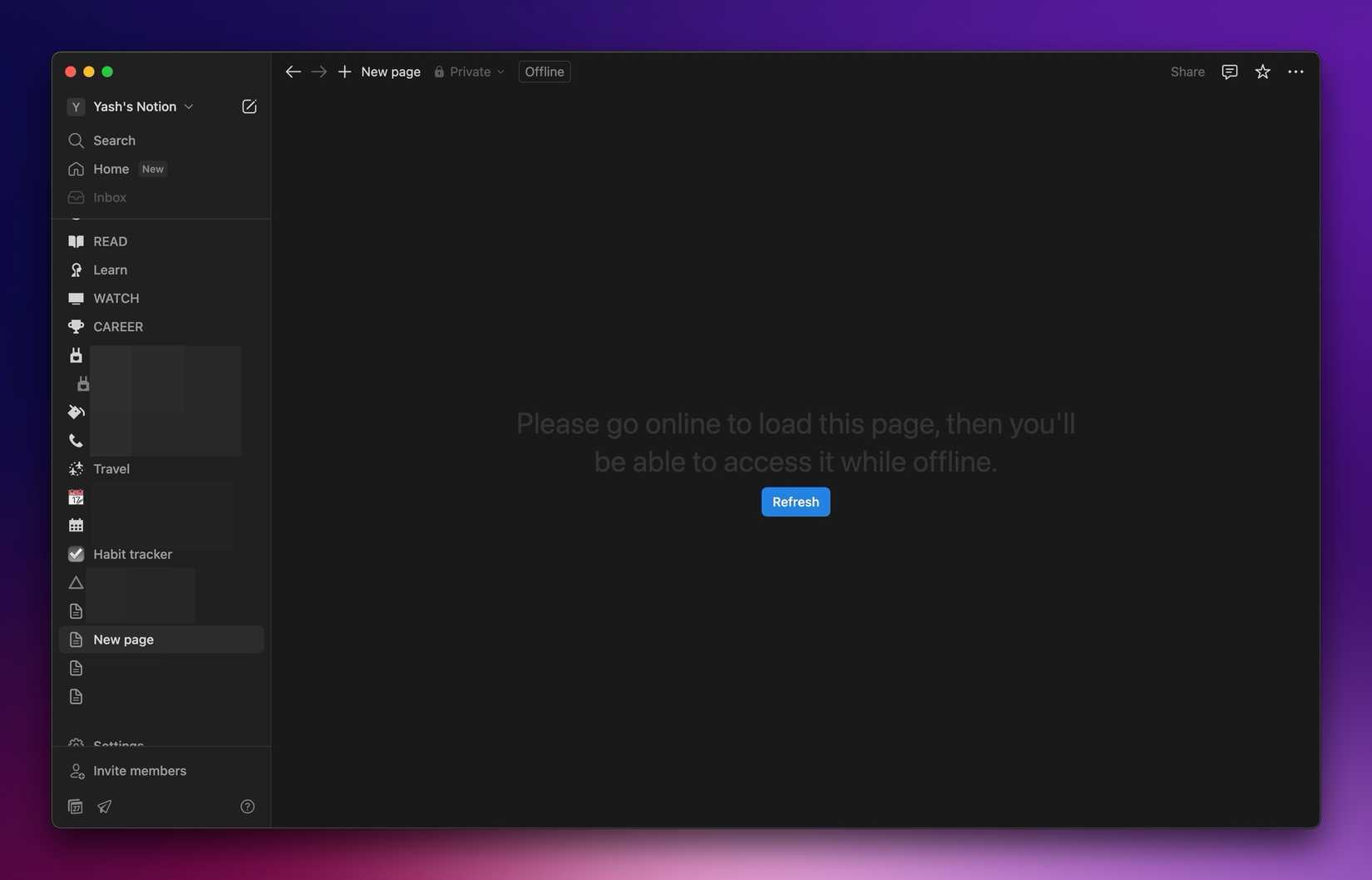The image size is (1372, 880).
Task: Open the Travel page
Action: point(161,469)
